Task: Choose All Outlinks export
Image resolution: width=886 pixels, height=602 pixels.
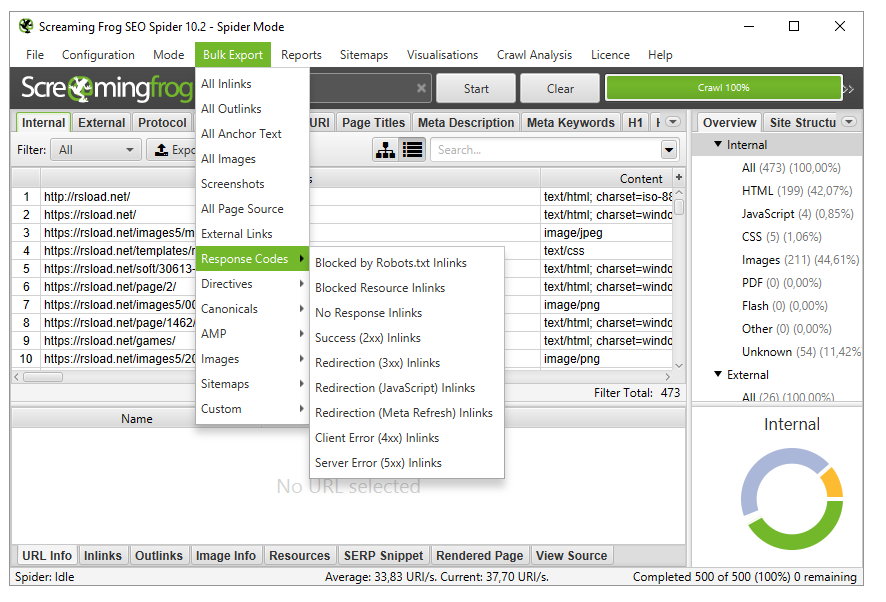Action: 253,109
